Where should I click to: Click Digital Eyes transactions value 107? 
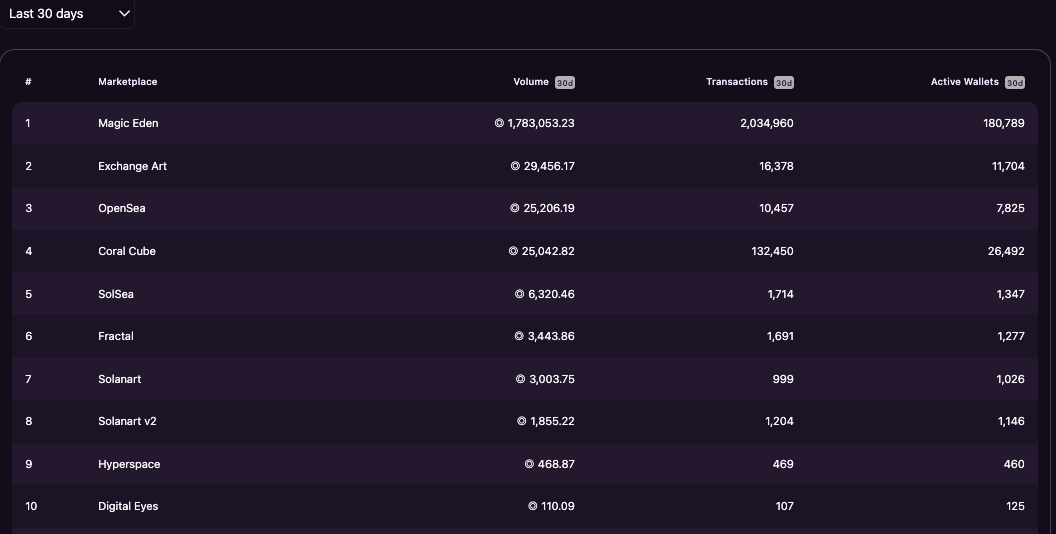pyautogui.click(x=785, y=506)
